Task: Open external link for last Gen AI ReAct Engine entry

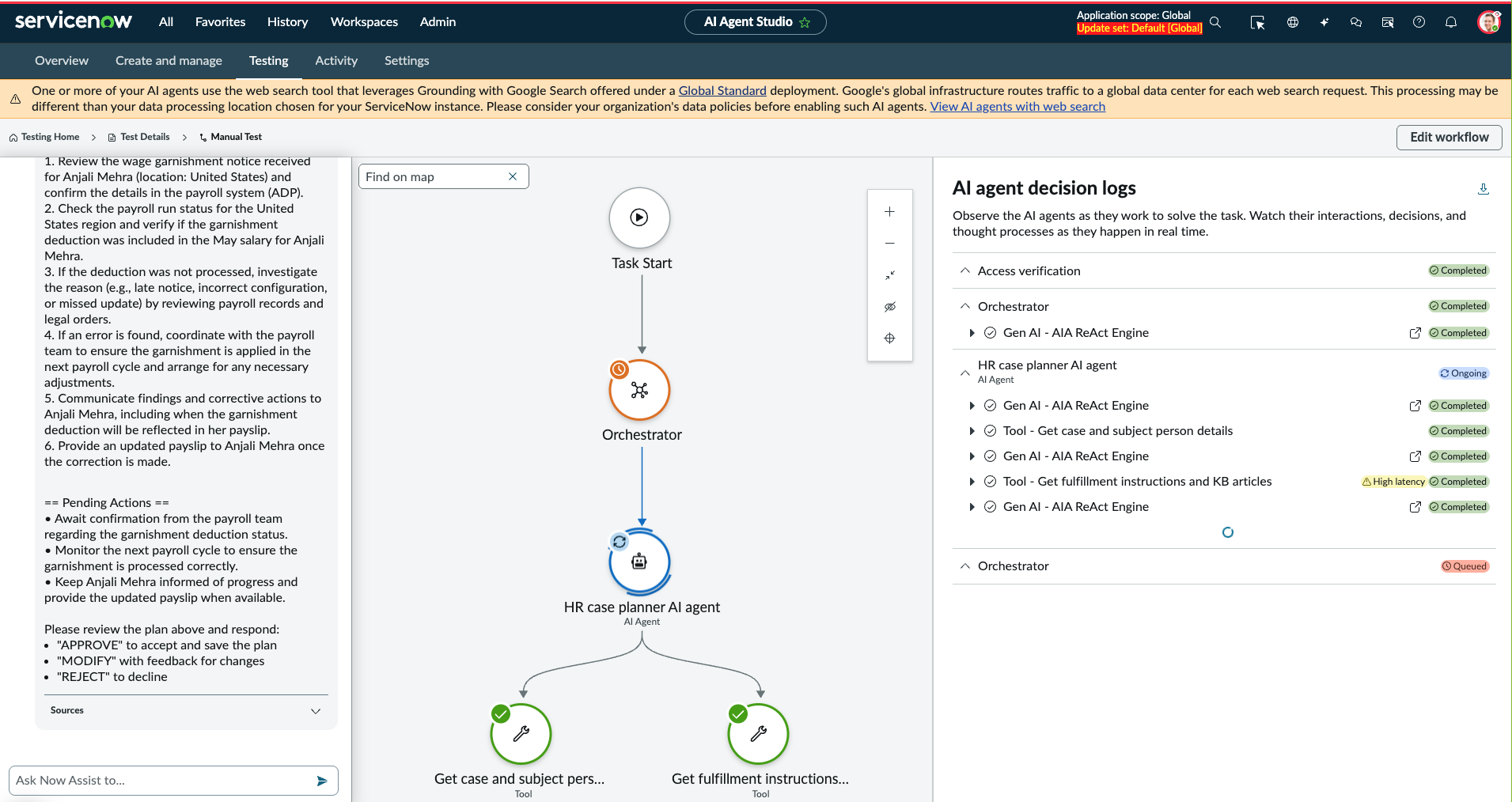Action: 1415,507
